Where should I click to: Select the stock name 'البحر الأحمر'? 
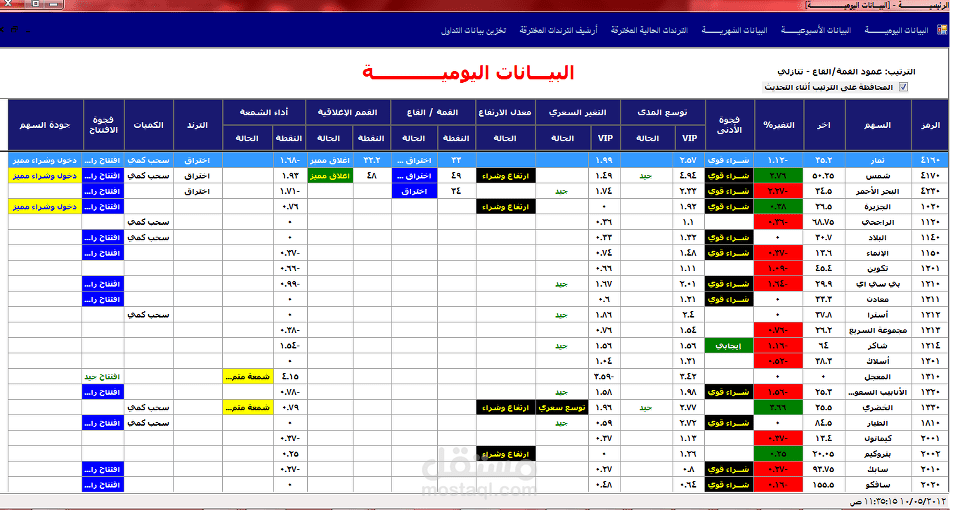tap(877, 191)
